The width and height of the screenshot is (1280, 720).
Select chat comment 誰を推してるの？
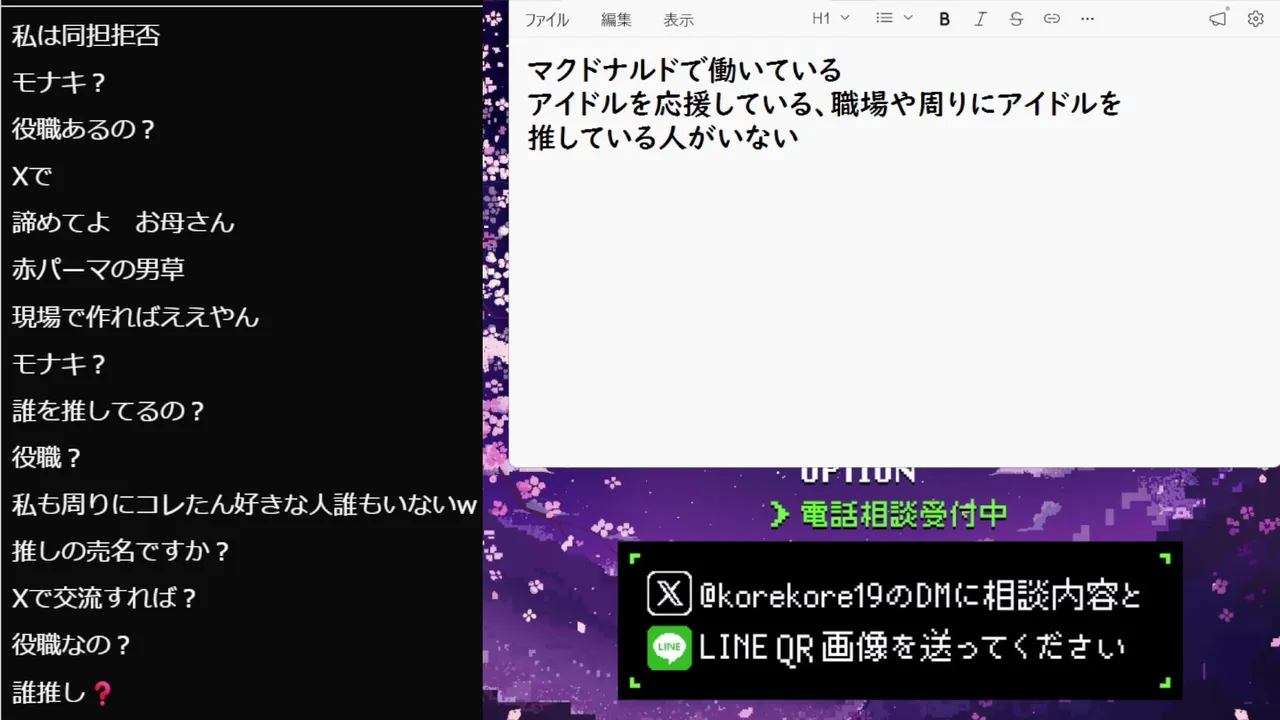(x=109, y=410)
